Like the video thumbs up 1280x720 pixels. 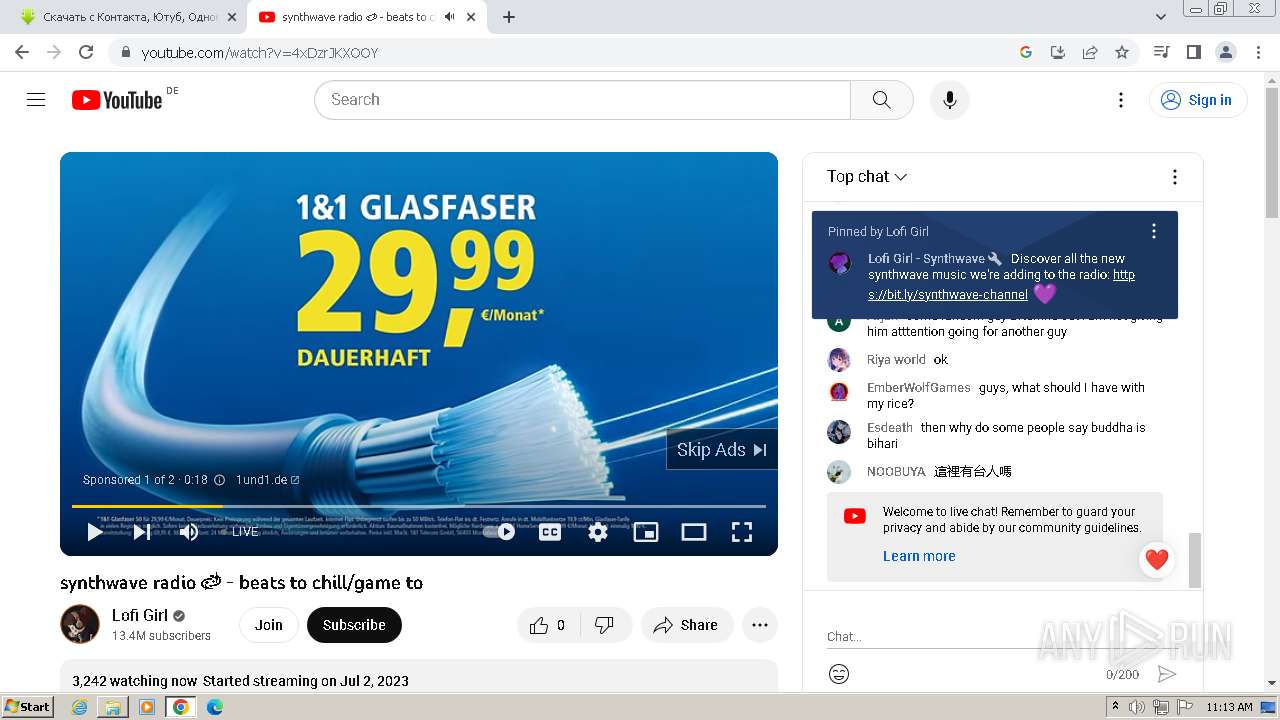pyautogui.click(x=547, y=625)
